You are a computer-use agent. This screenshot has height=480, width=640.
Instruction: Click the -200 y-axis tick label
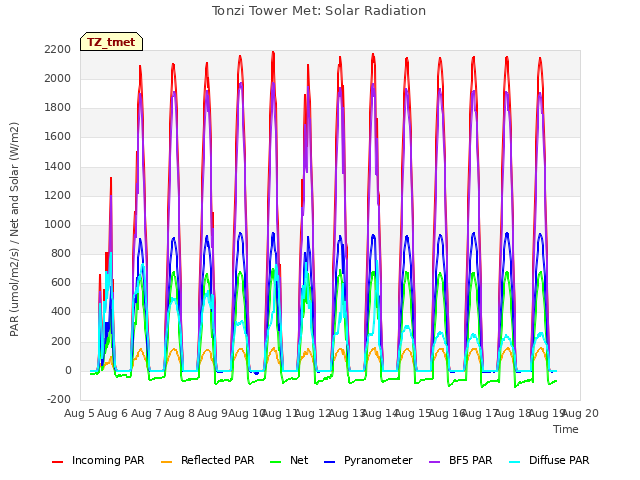[x=59, y=400]
